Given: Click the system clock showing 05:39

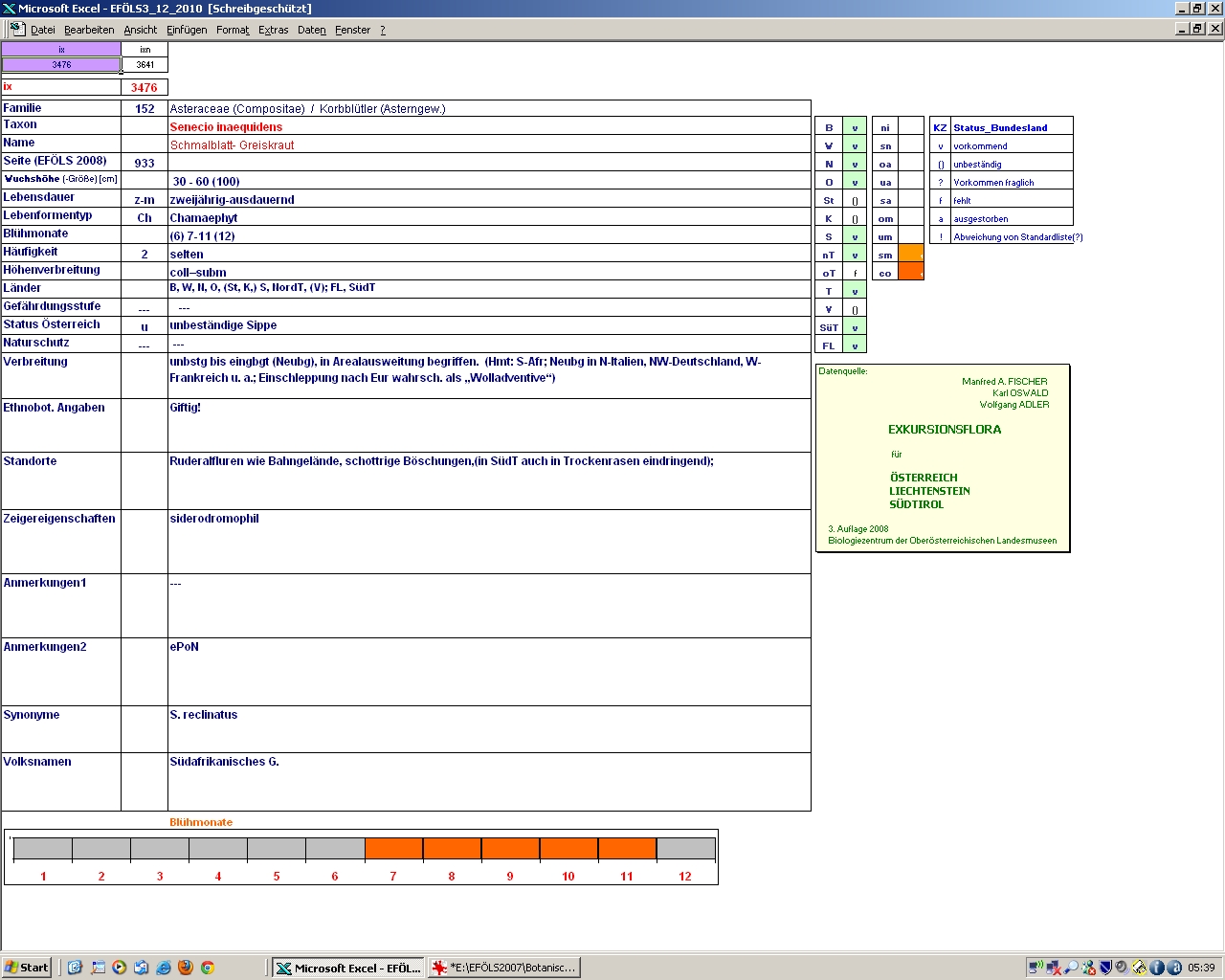Looking at the screenshot, I should (x=1201, y=968).
